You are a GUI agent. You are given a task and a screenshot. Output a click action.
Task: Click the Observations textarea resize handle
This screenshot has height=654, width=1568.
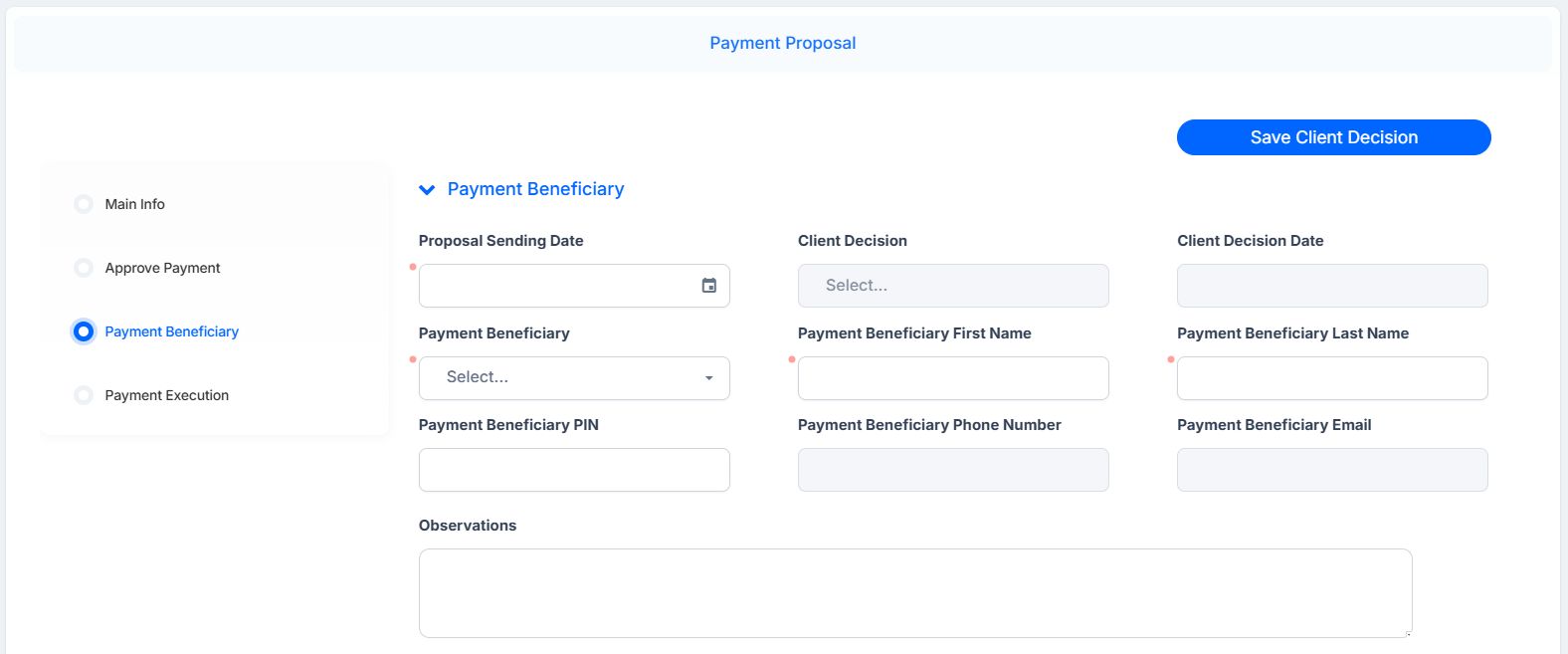point(1408,633)
